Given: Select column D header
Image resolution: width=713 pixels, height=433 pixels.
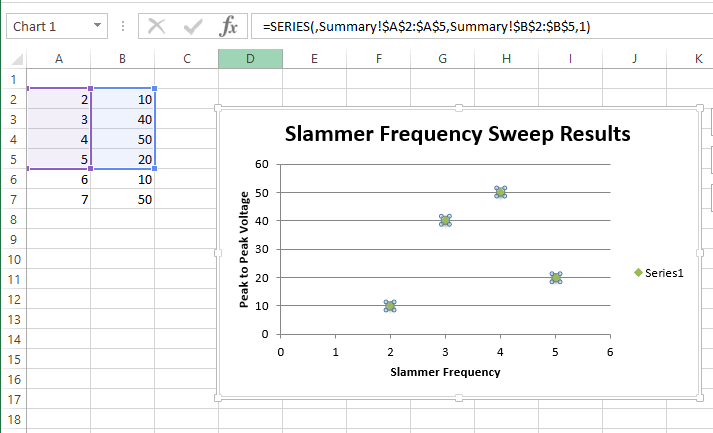Looking at the screenshot, I should [250, 59].
